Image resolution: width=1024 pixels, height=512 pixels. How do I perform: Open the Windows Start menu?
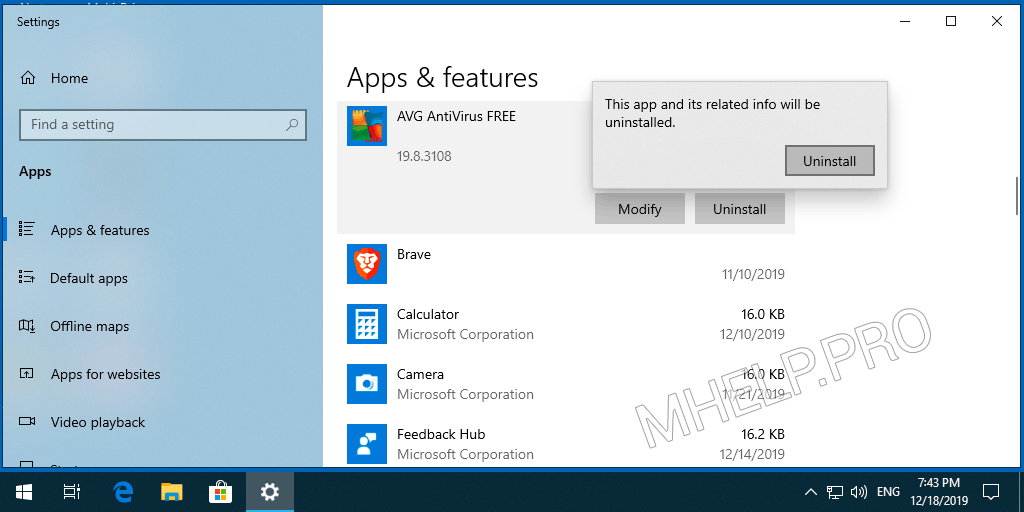24,492
